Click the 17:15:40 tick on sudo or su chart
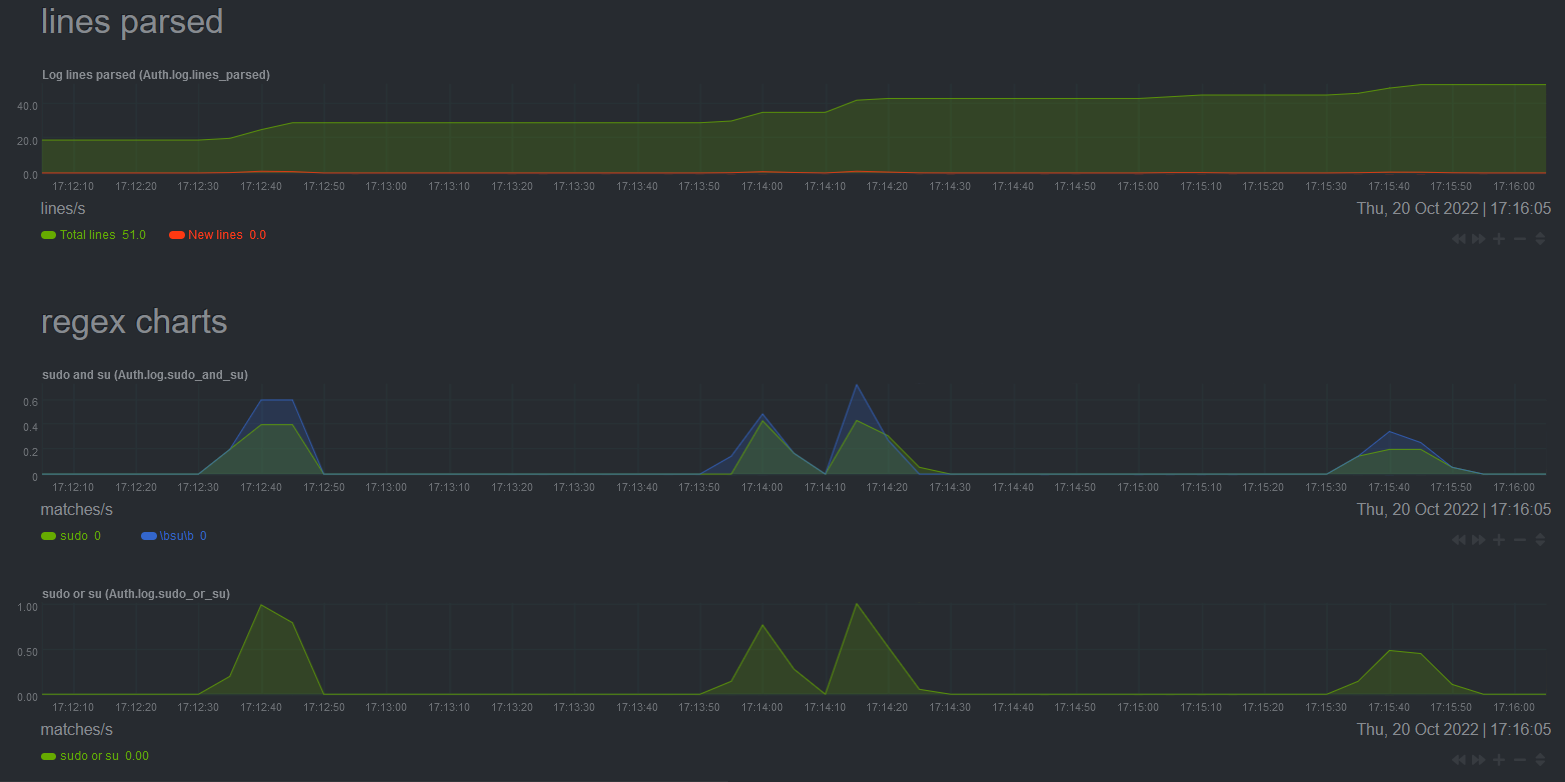1565x782 pixels. pos(1389,707)
